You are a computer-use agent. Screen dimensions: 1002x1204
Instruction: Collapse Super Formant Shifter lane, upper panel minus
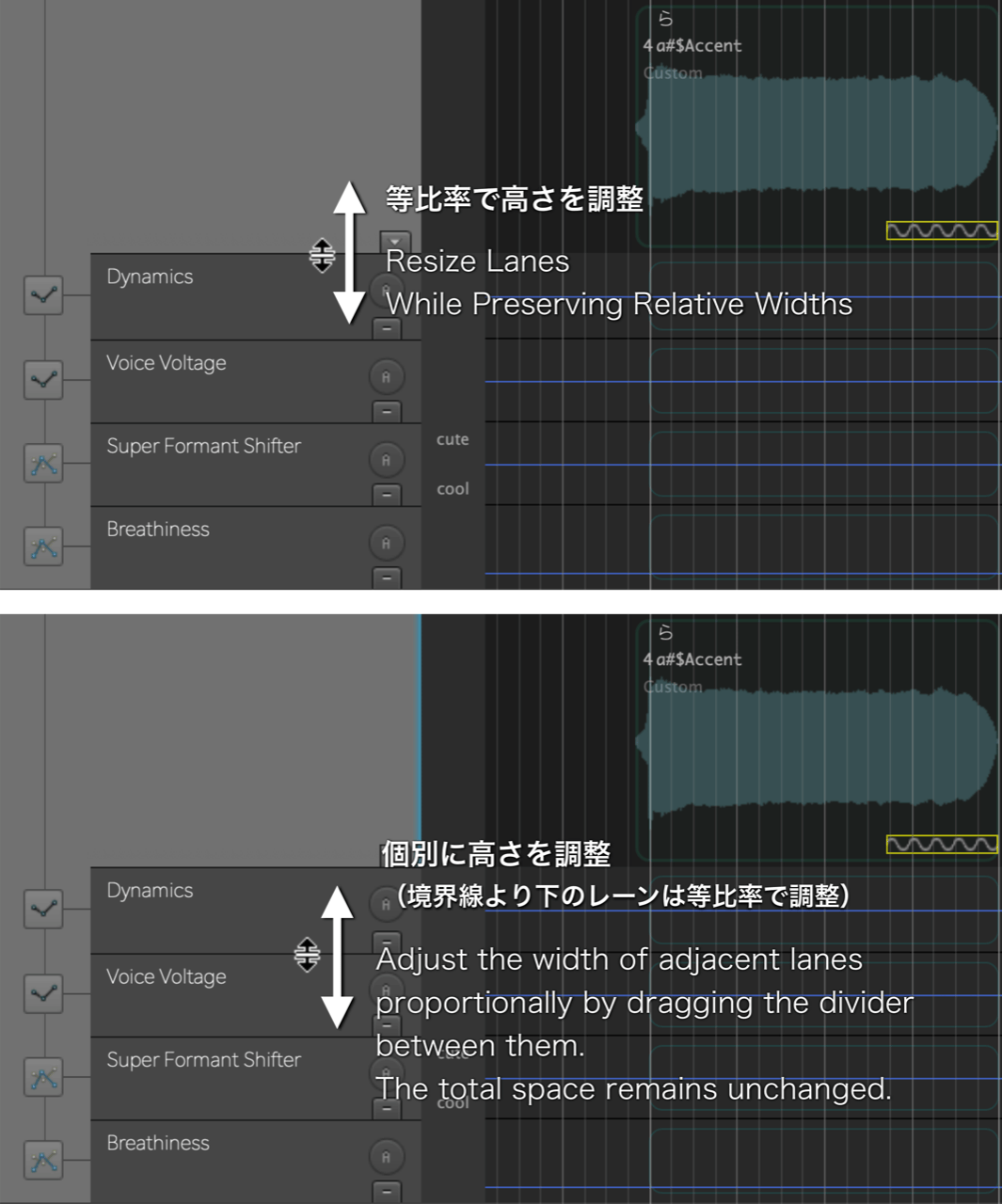[386, 494]
